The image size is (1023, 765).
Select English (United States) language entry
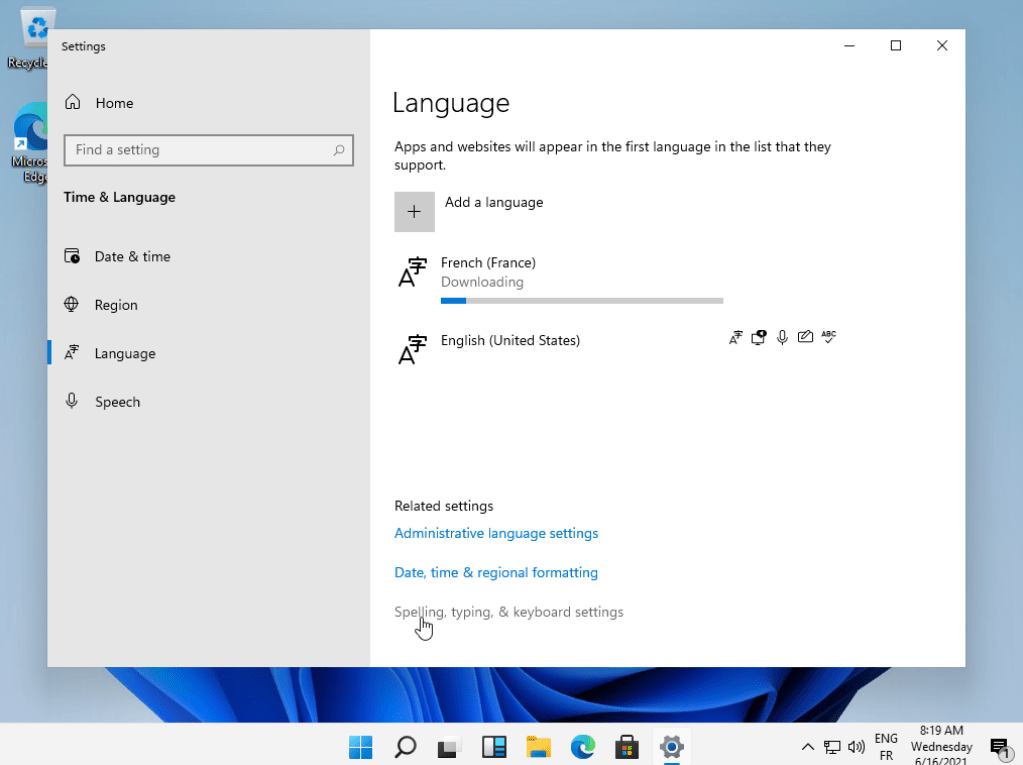(x=510, y=341)
